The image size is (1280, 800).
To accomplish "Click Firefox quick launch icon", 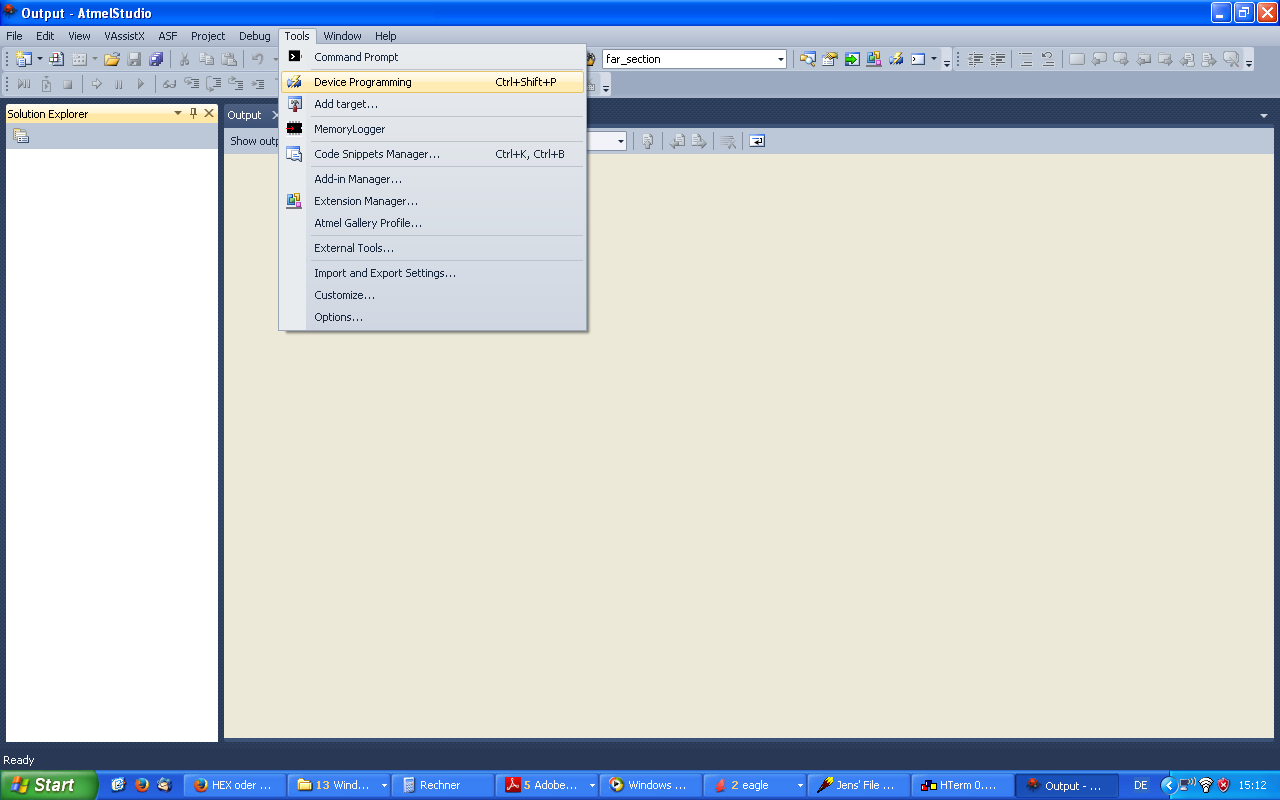I will (x=141, y=785).
